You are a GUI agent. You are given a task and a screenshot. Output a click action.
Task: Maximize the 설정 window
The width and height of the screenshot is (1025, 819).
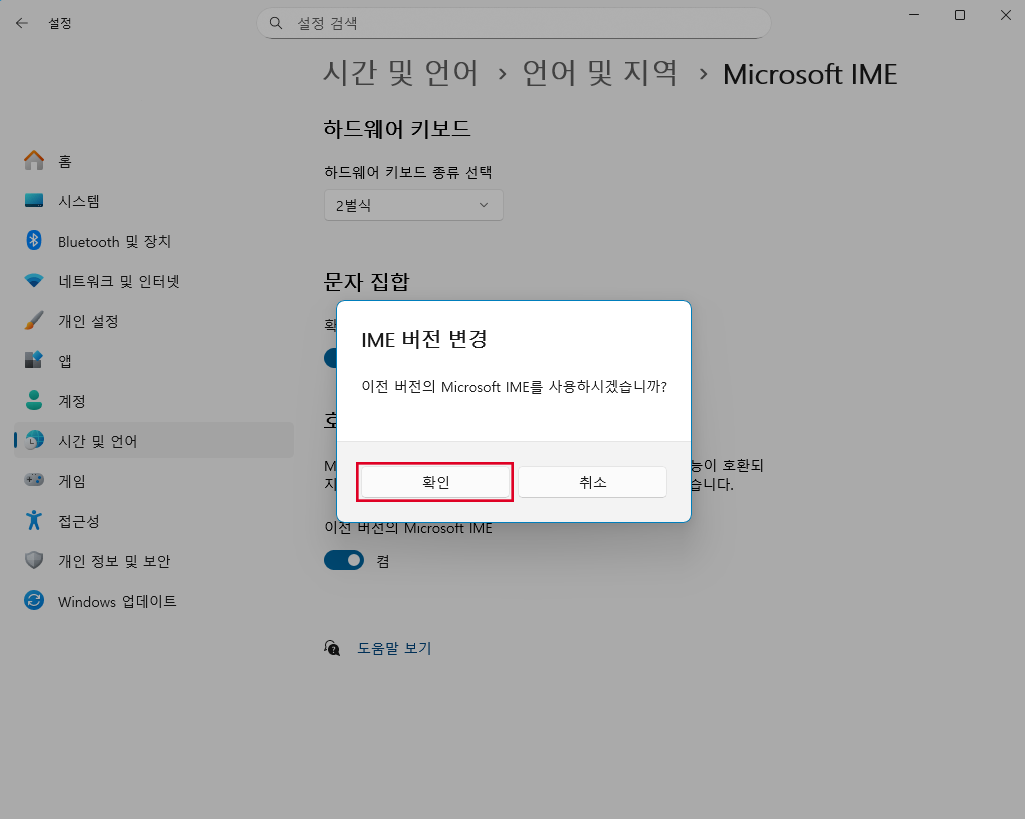click(x=960, y=15)
